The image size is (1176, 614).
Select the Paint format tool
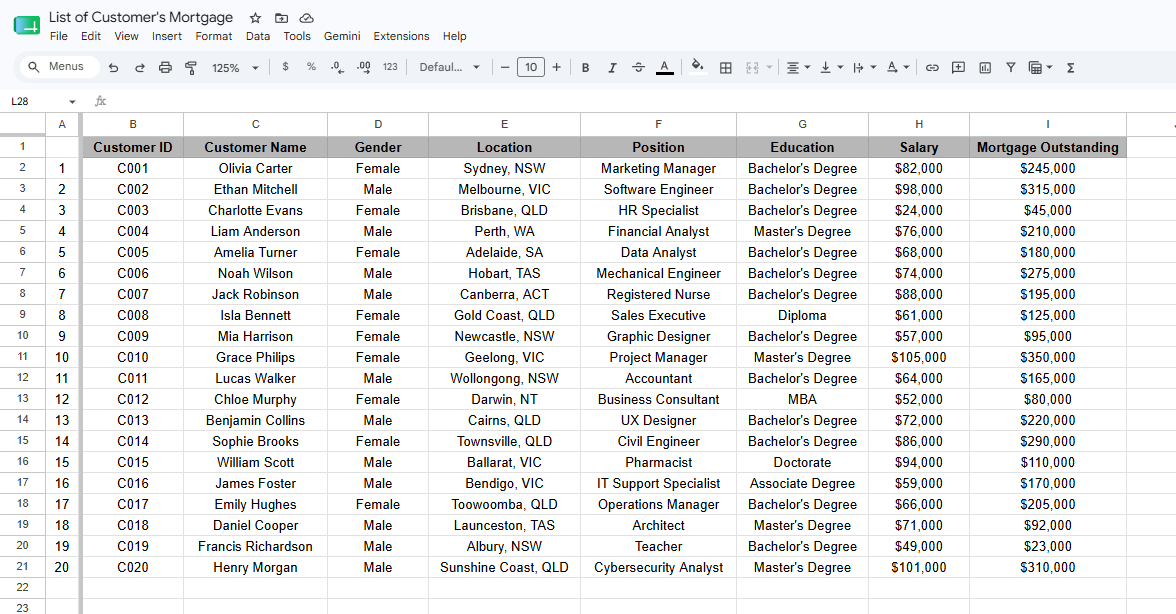[190, 67]
